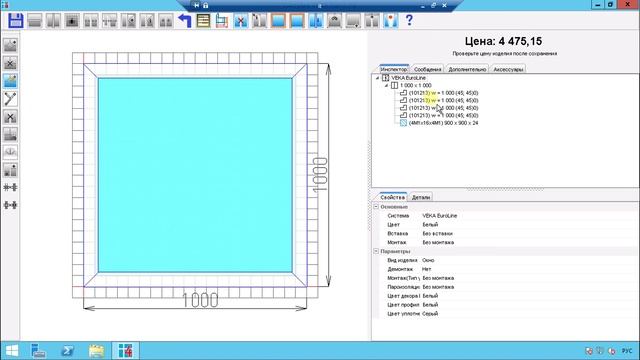This screenshot has height=360, width=640.
Task: Collapse the Основные property group
Action: [x=376, y=207]
